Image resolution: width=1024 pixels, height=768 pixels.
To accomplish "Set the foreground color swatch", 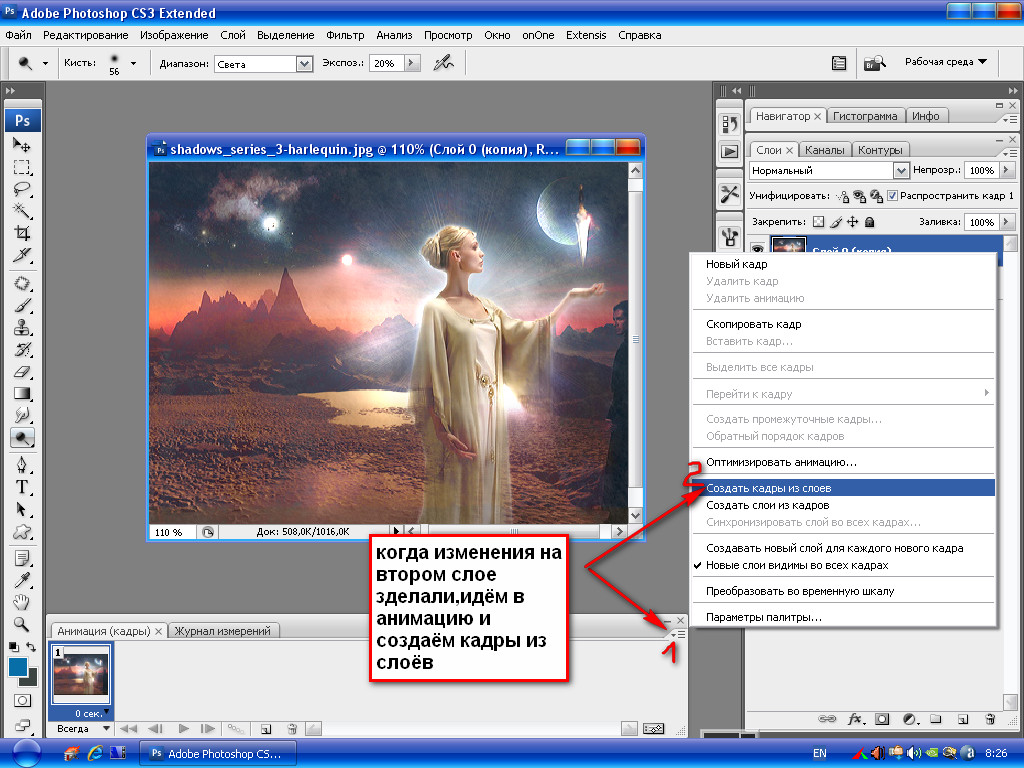I will (18, 667).
